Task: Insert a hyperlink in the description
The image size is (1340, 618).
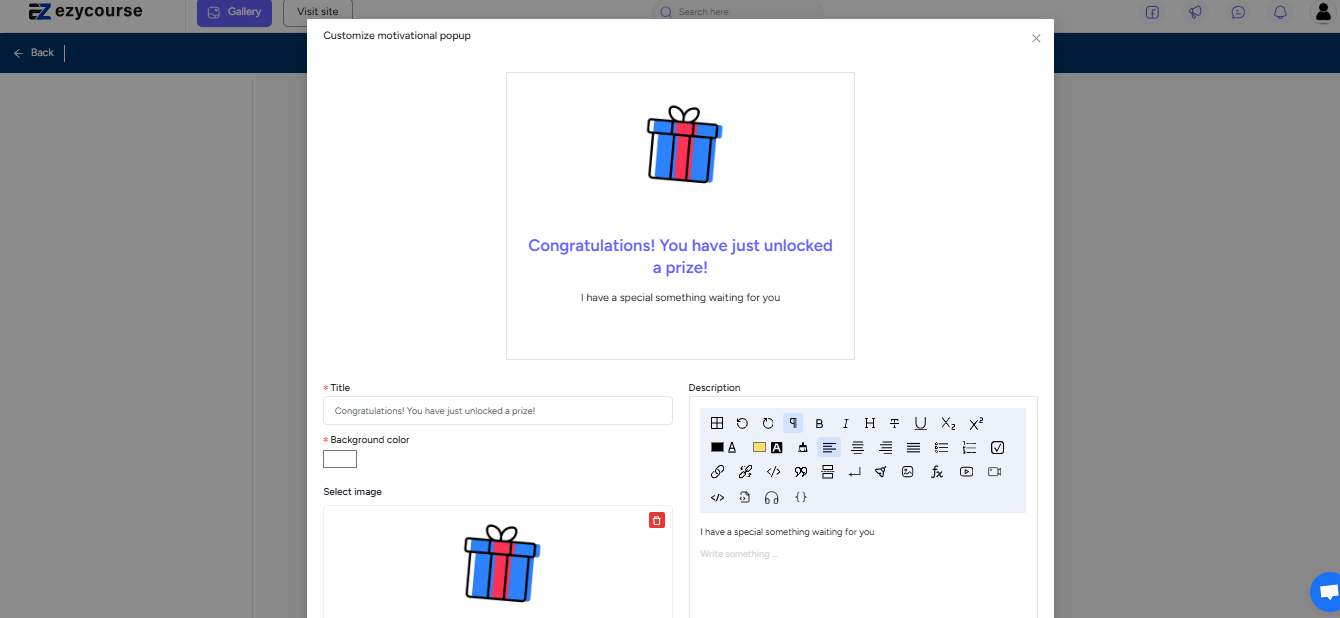Action: click(x=717, y=472)
